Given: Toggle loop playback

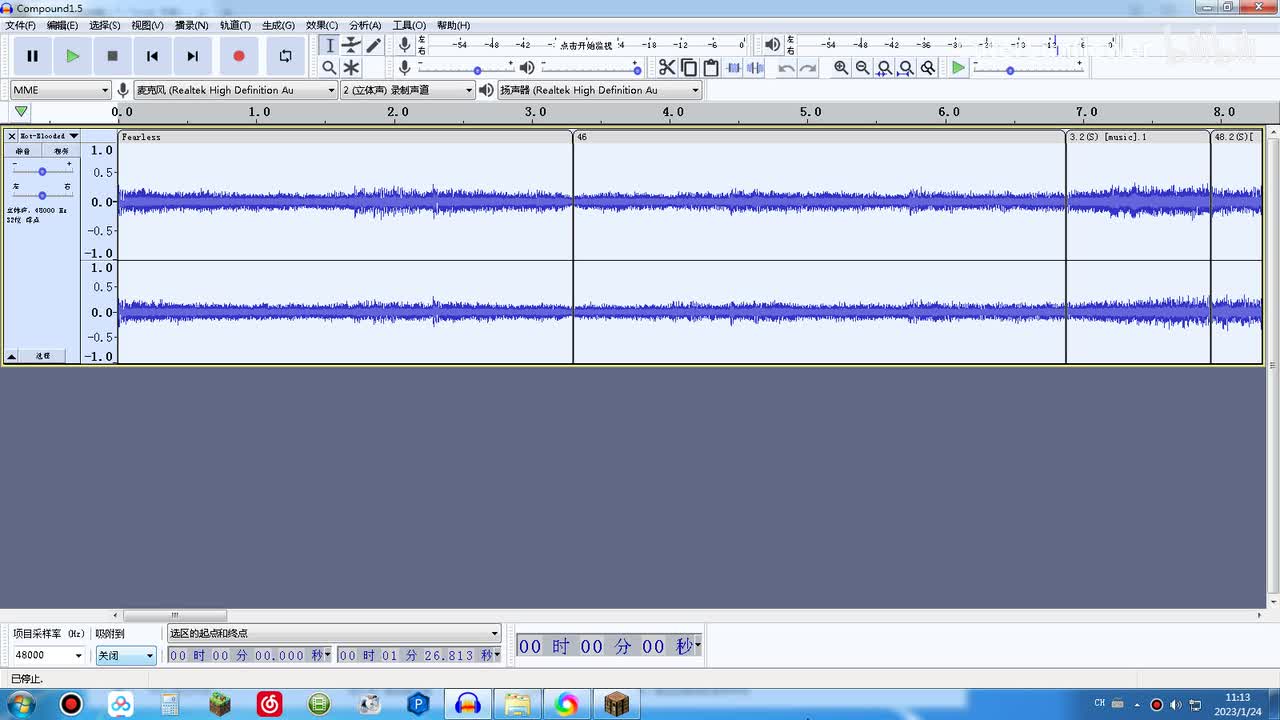Looking at the screenshot, I should [x=286, y=56].
